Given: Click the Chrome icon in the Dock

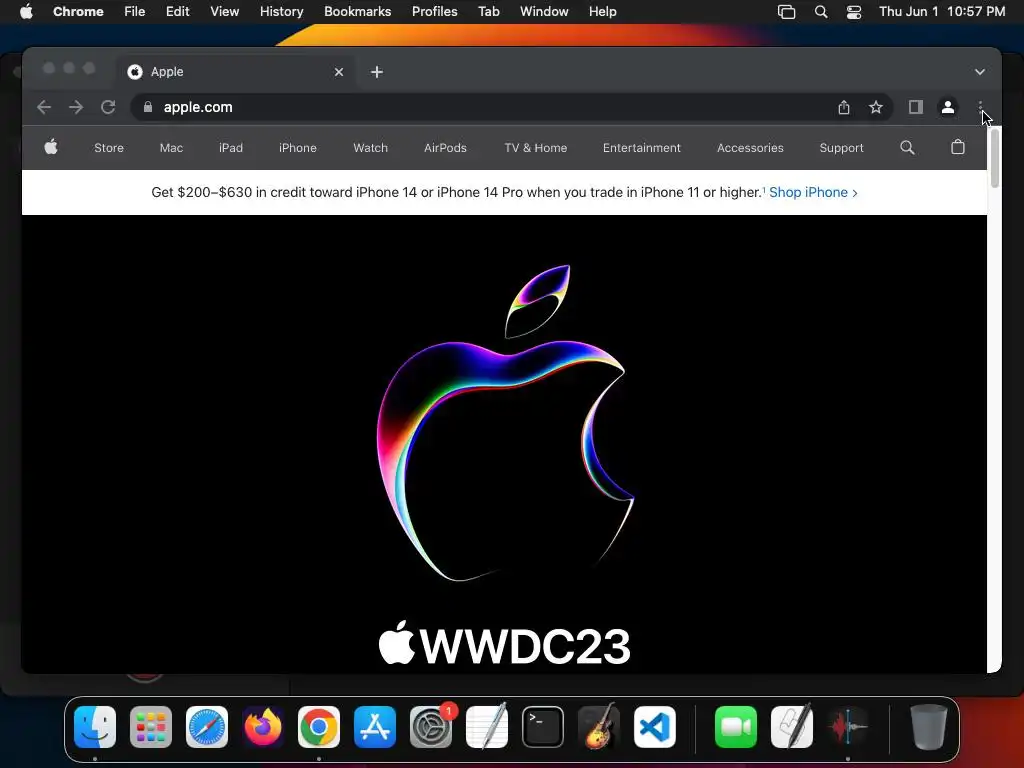Looking at the screenshot, I should (x=319, y=727).
